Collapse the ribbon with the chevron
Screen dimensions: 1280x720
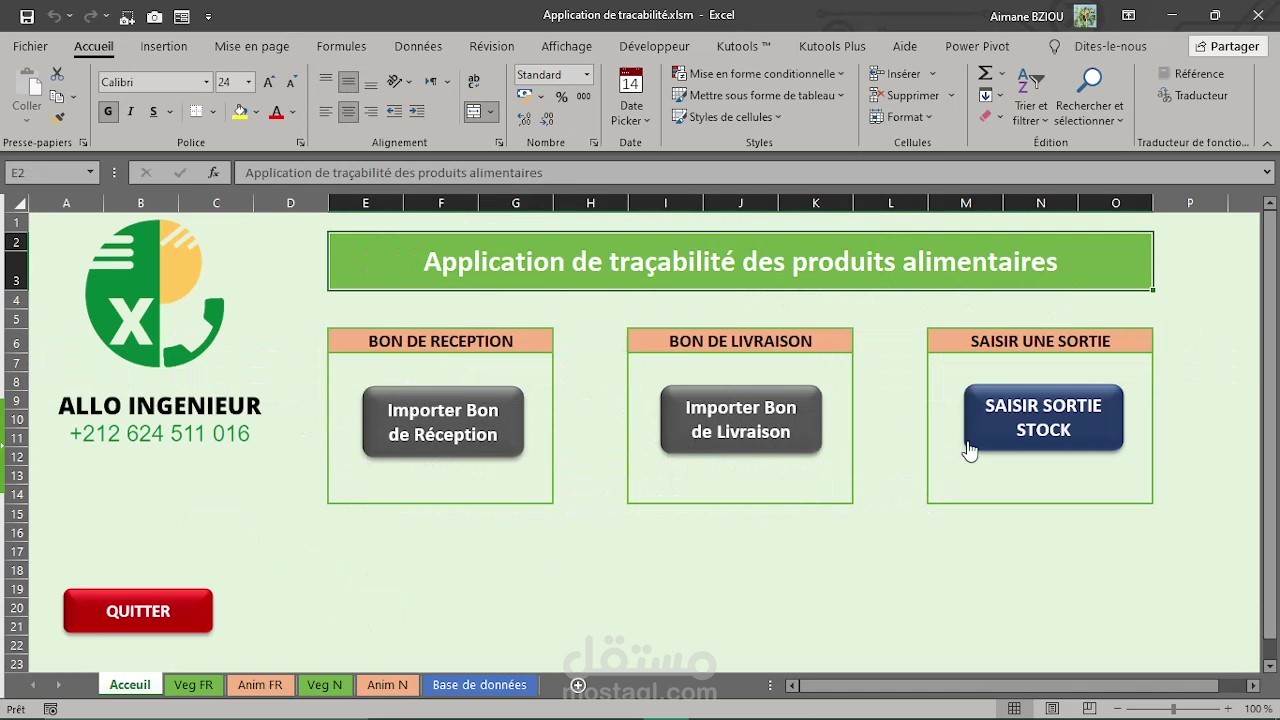coord(1267,144)
